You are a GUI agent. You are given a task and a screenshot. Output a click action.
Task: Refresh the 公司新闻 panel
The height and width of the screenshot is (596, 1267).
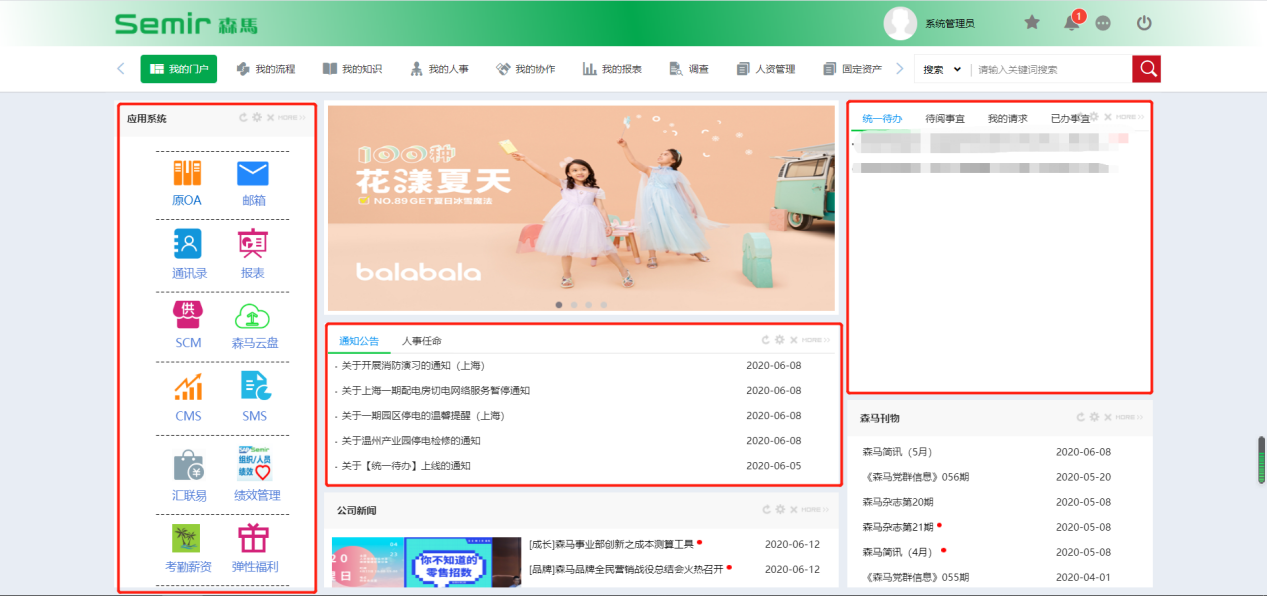(766, 509)
